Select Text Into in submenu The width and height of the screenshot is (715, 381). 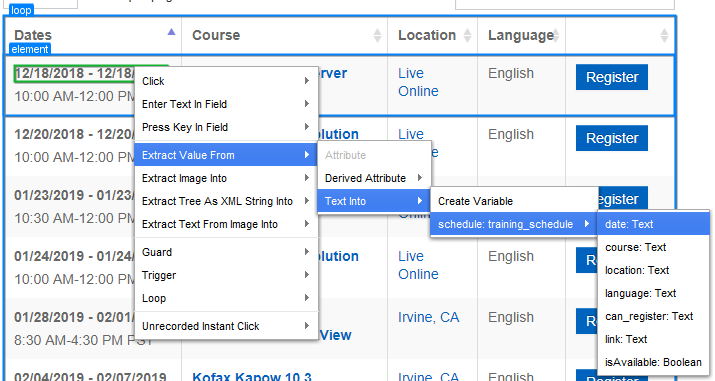point(374,201)
